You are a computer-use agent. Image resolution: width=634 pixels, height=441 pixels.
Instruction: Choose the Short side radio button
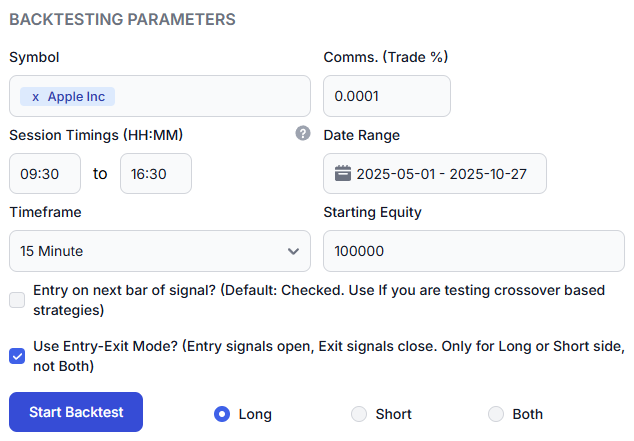359,414
